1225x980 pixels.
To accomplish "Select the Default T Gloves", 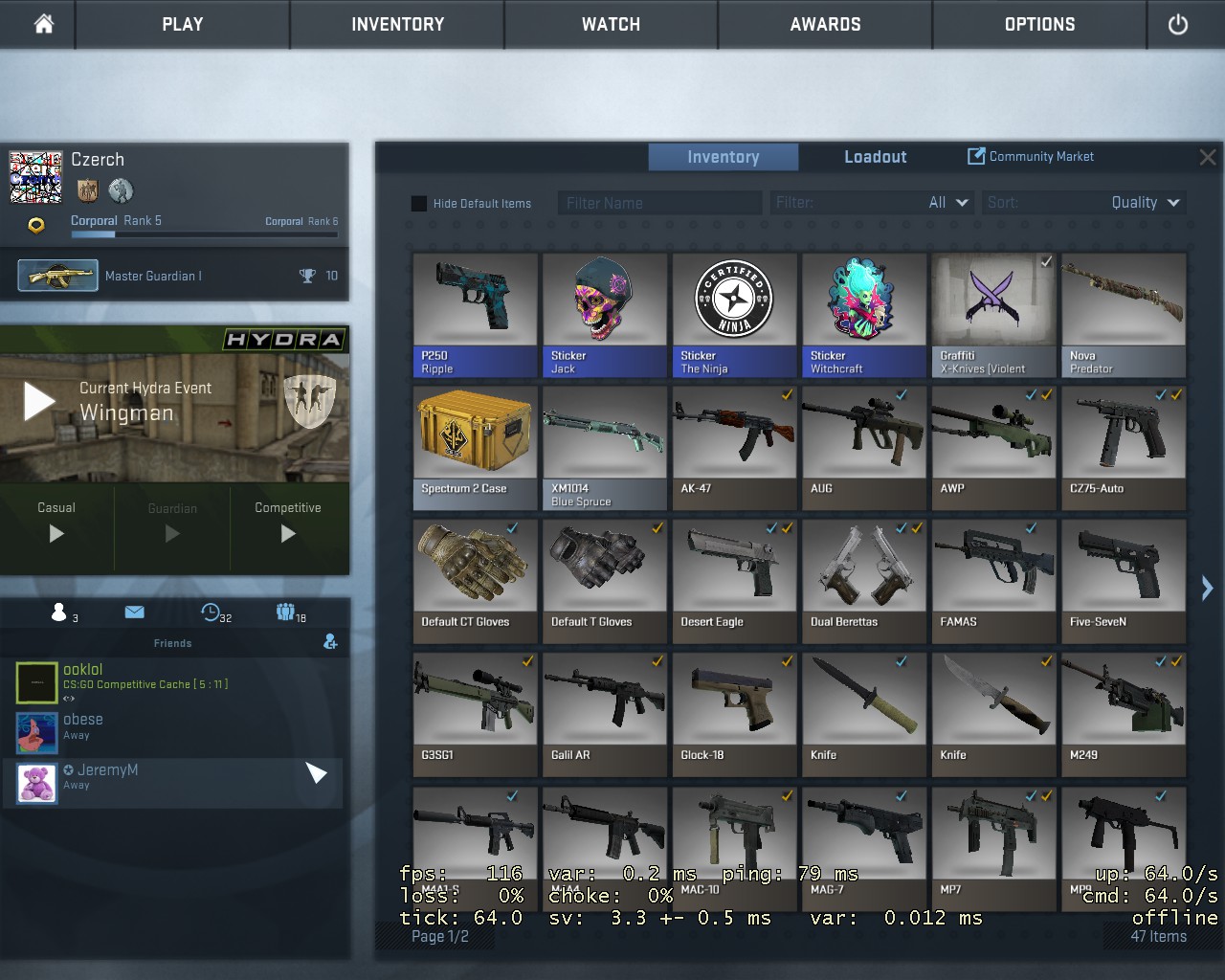I will [x=605, y=581].
